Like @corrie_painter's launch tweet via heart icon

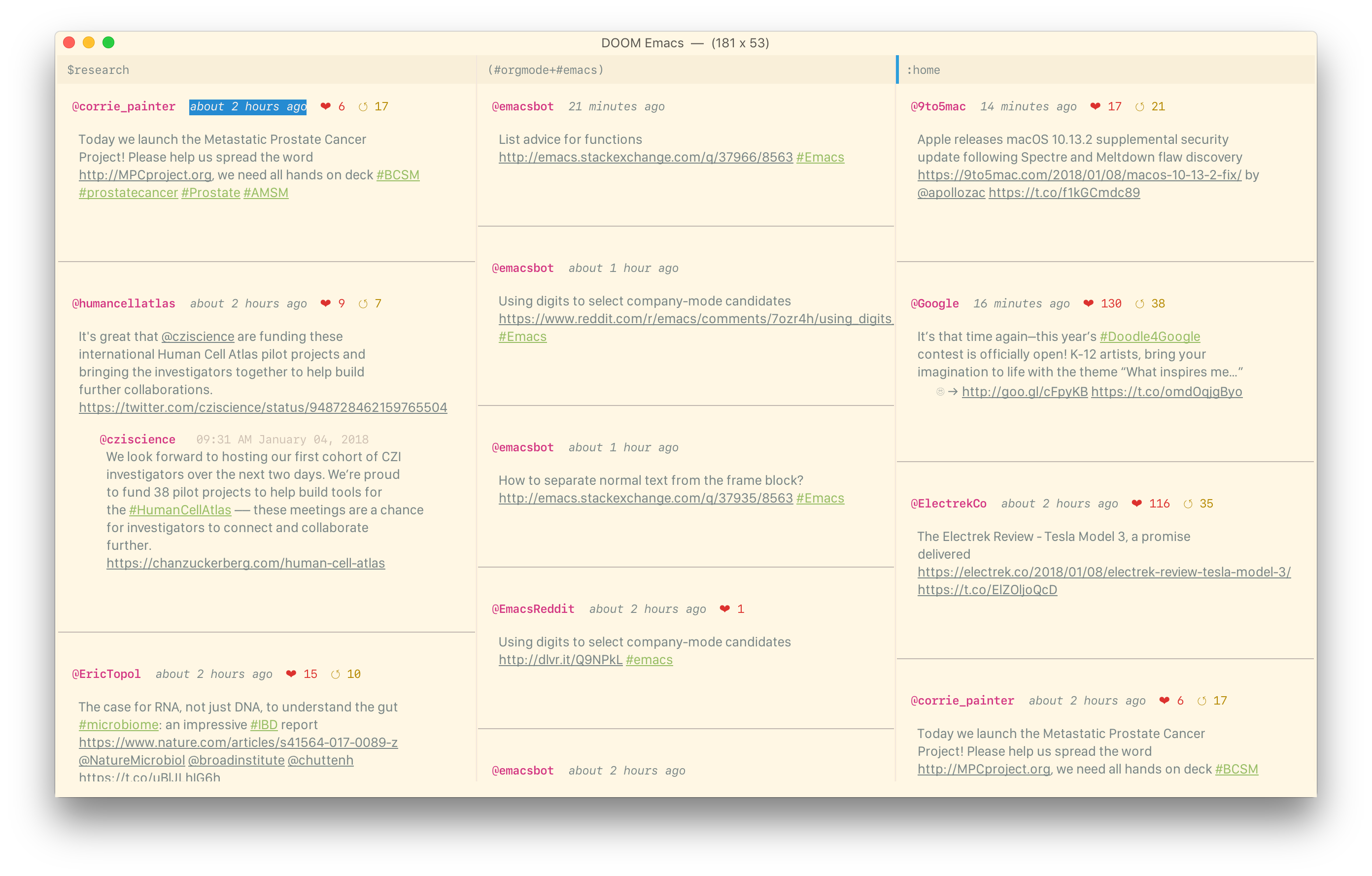pyautogui.click(x=326, y=106)
